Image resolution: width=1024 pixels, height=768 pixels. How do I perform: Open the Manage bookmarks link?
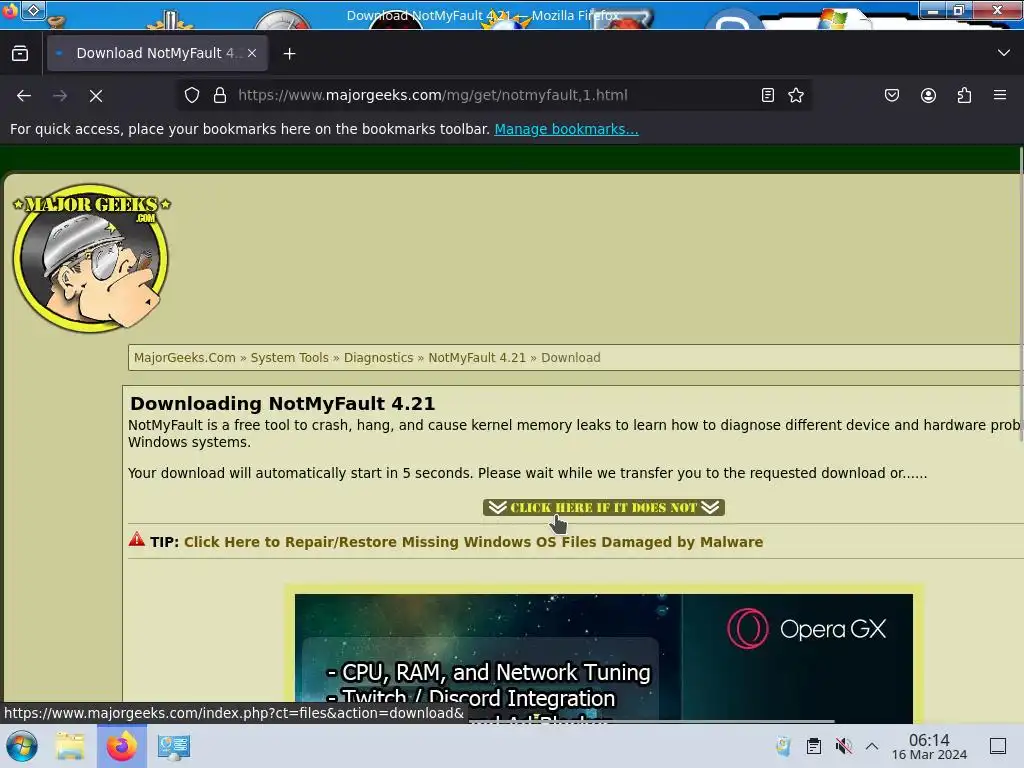566,129
